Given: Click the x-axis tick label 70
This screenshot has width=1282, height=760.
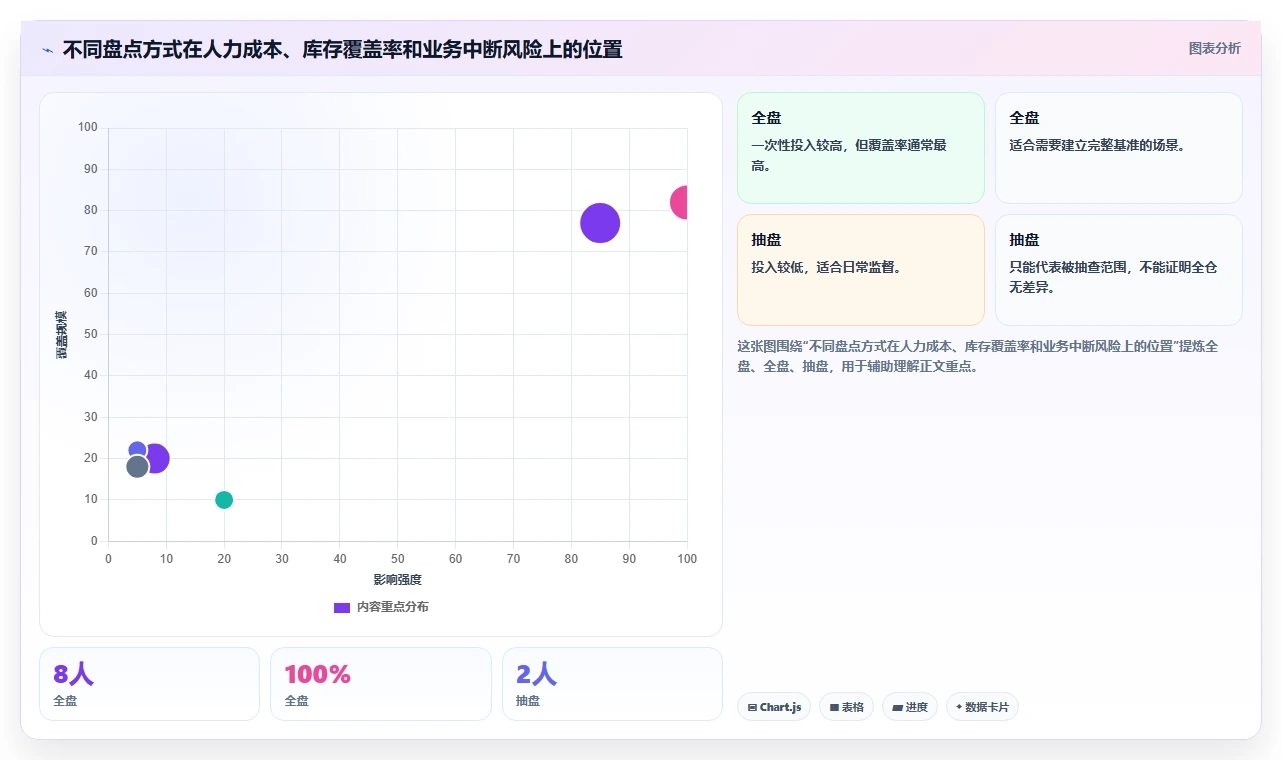Looking at the screenshot, I should (x=513, y=559).
